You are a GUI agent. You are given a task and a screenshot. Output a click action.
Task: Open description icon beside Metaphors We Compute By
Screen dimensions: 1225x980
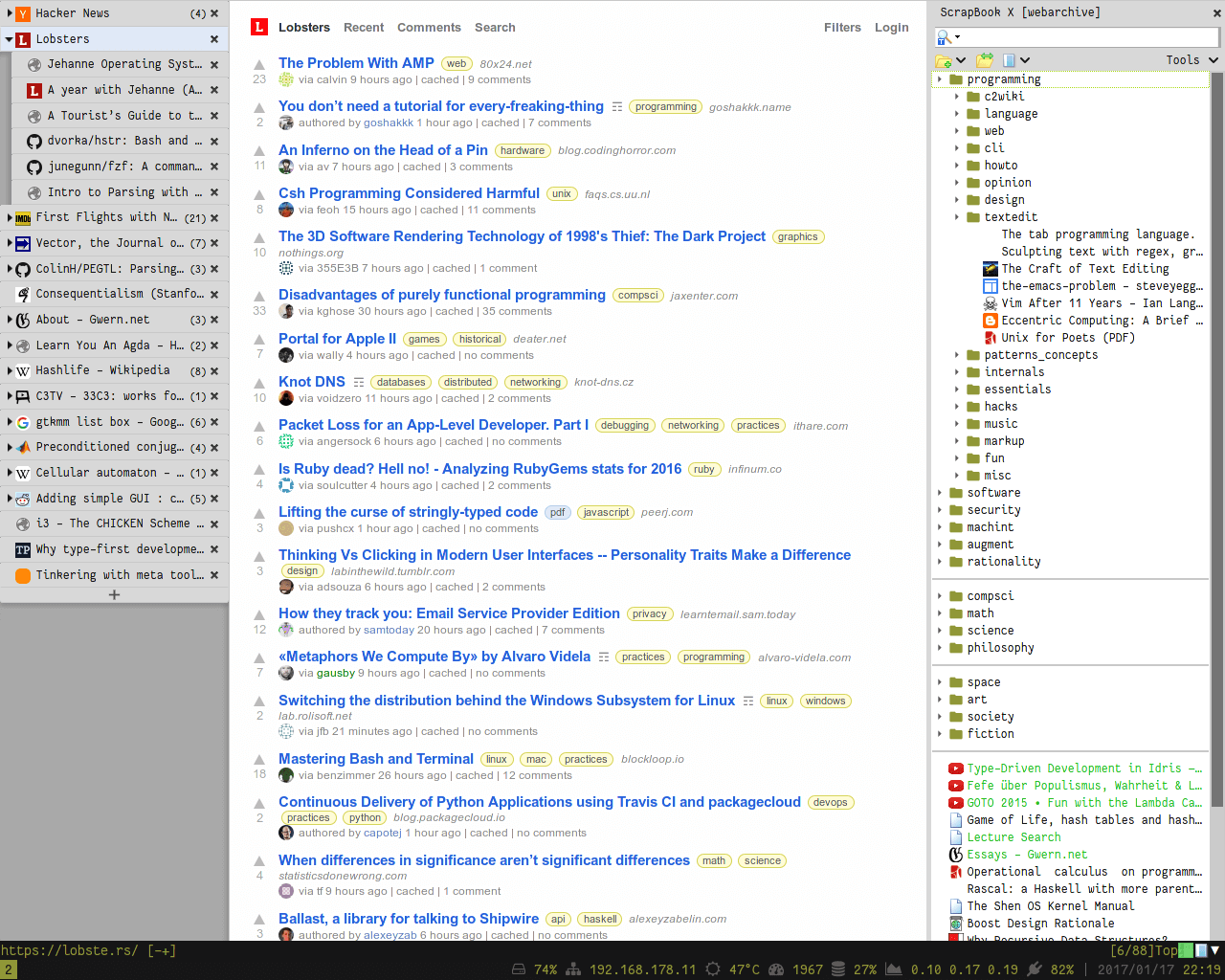(x=604, y=657)
